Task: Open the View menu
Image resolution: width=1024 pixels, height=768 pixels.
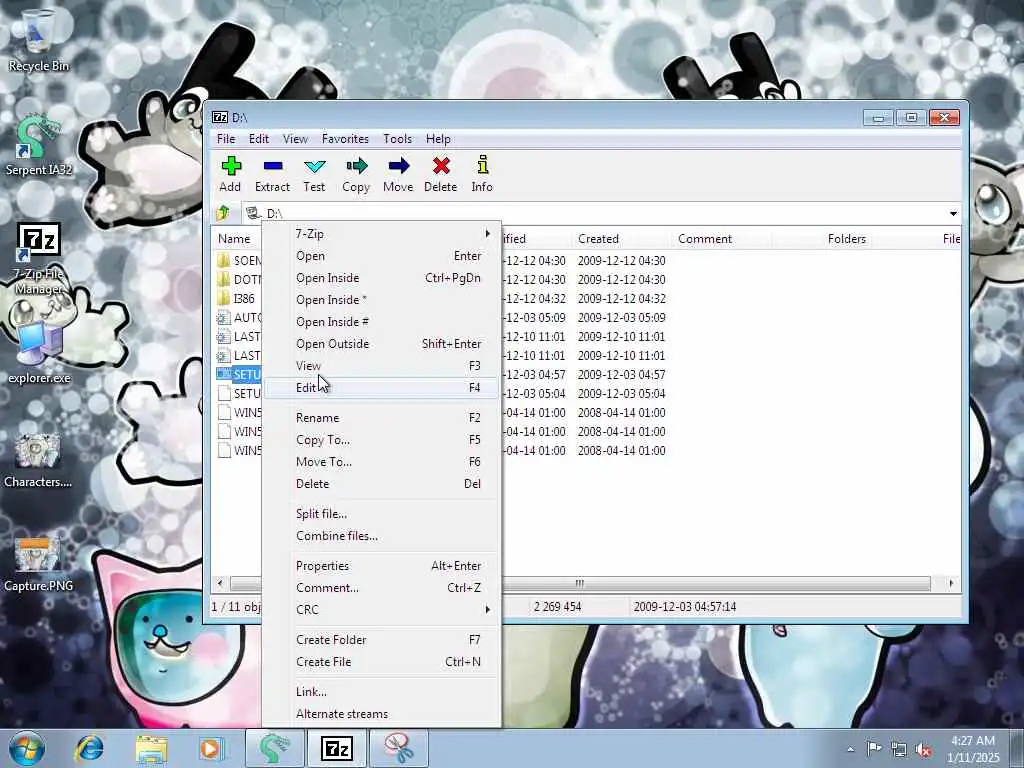Action: click(x=295, y=138)
